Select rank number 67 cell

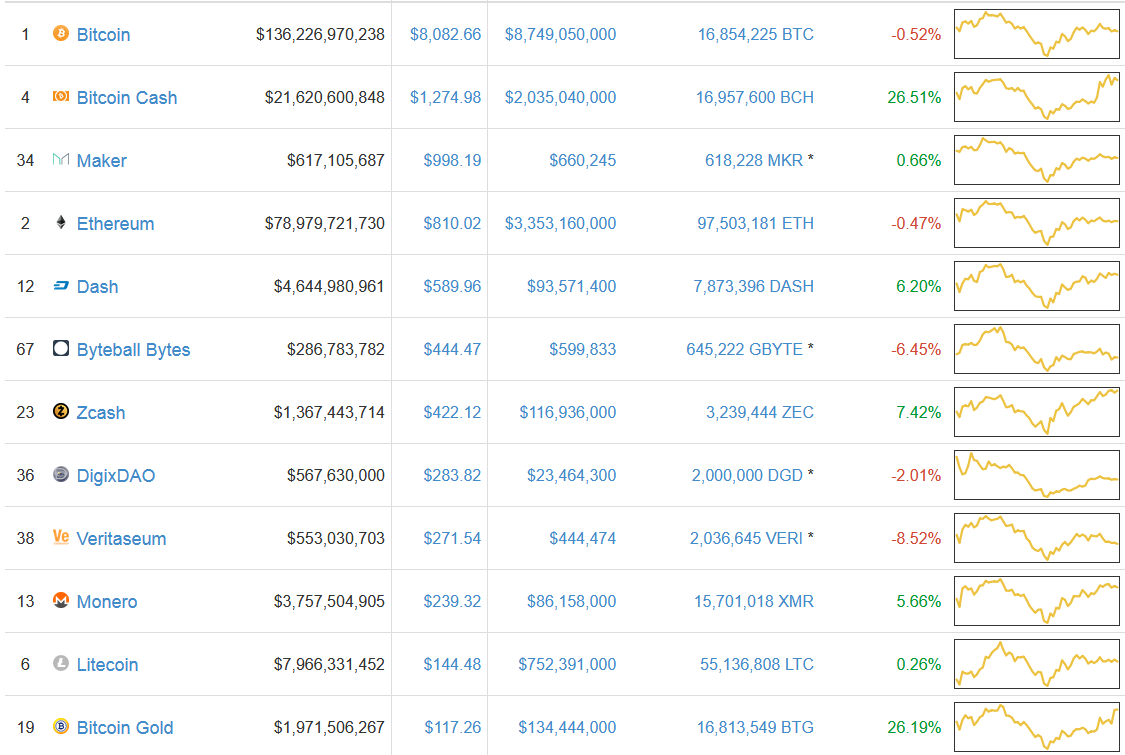[x=25, y=349]
